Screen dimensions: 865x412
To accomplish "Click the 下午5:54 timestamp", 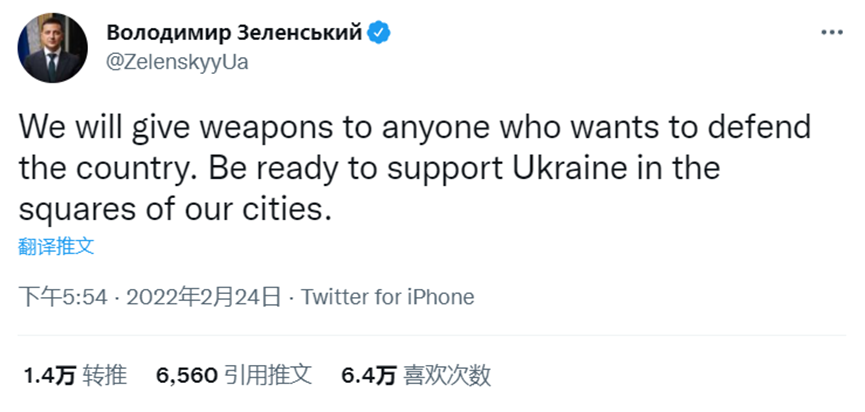I will click(62, 297).
